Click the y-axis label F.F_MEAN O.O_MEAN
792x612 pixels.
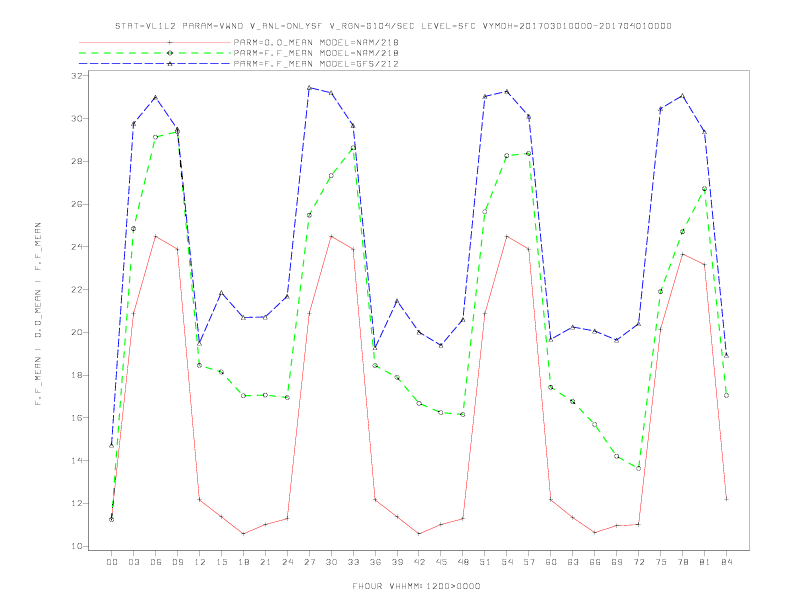pyautogui.click(x=38, y=314)
